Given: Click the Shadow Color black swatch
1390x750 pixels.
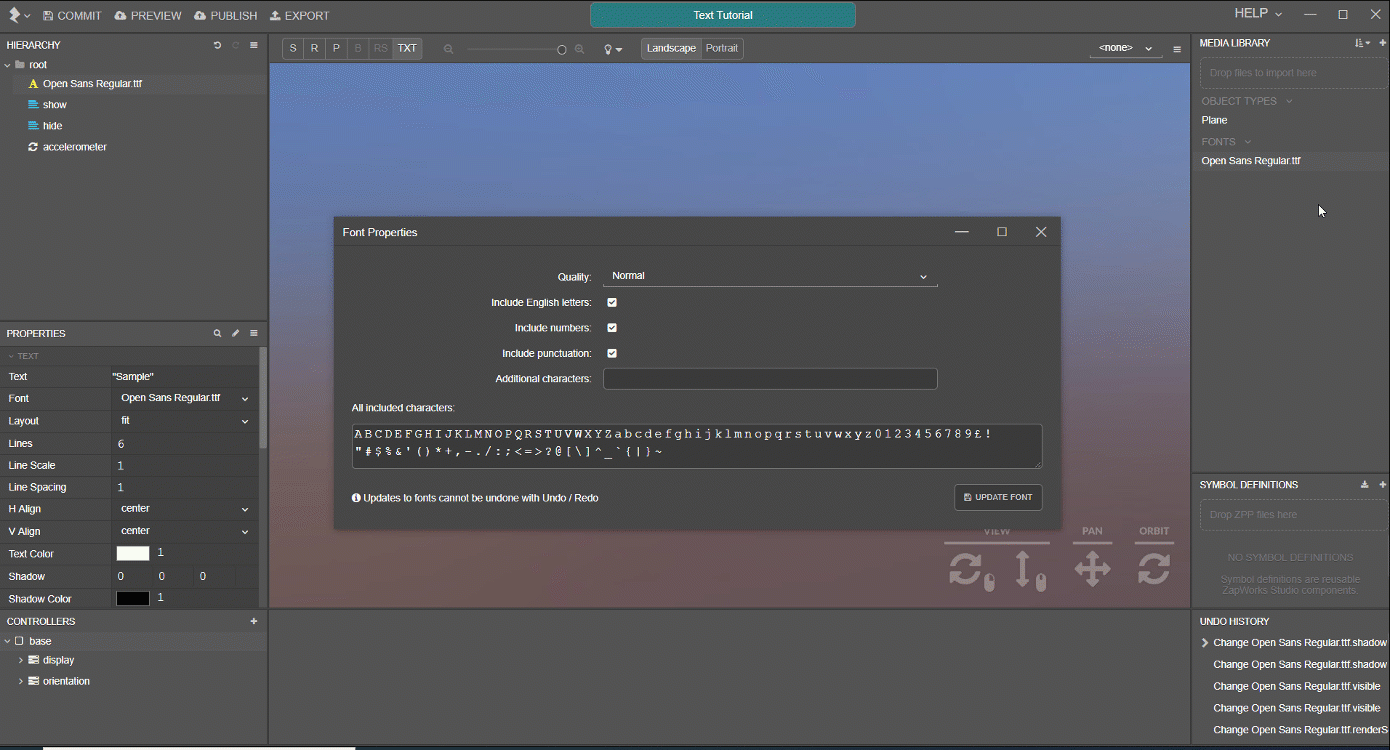Looking at the screenshot, I should coord(132,598).
